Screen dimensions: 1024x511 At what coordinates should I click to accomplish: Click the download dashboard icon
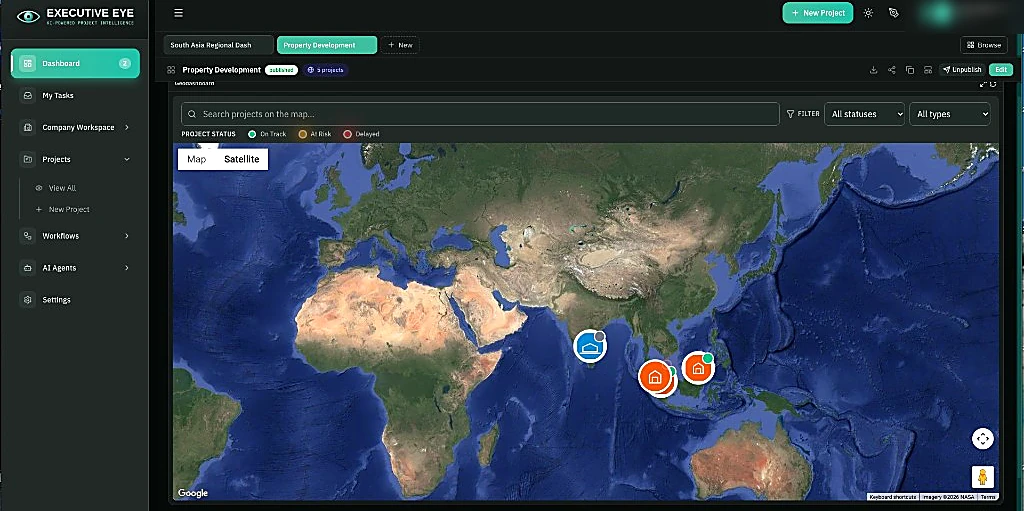click(x=873, y=70)
